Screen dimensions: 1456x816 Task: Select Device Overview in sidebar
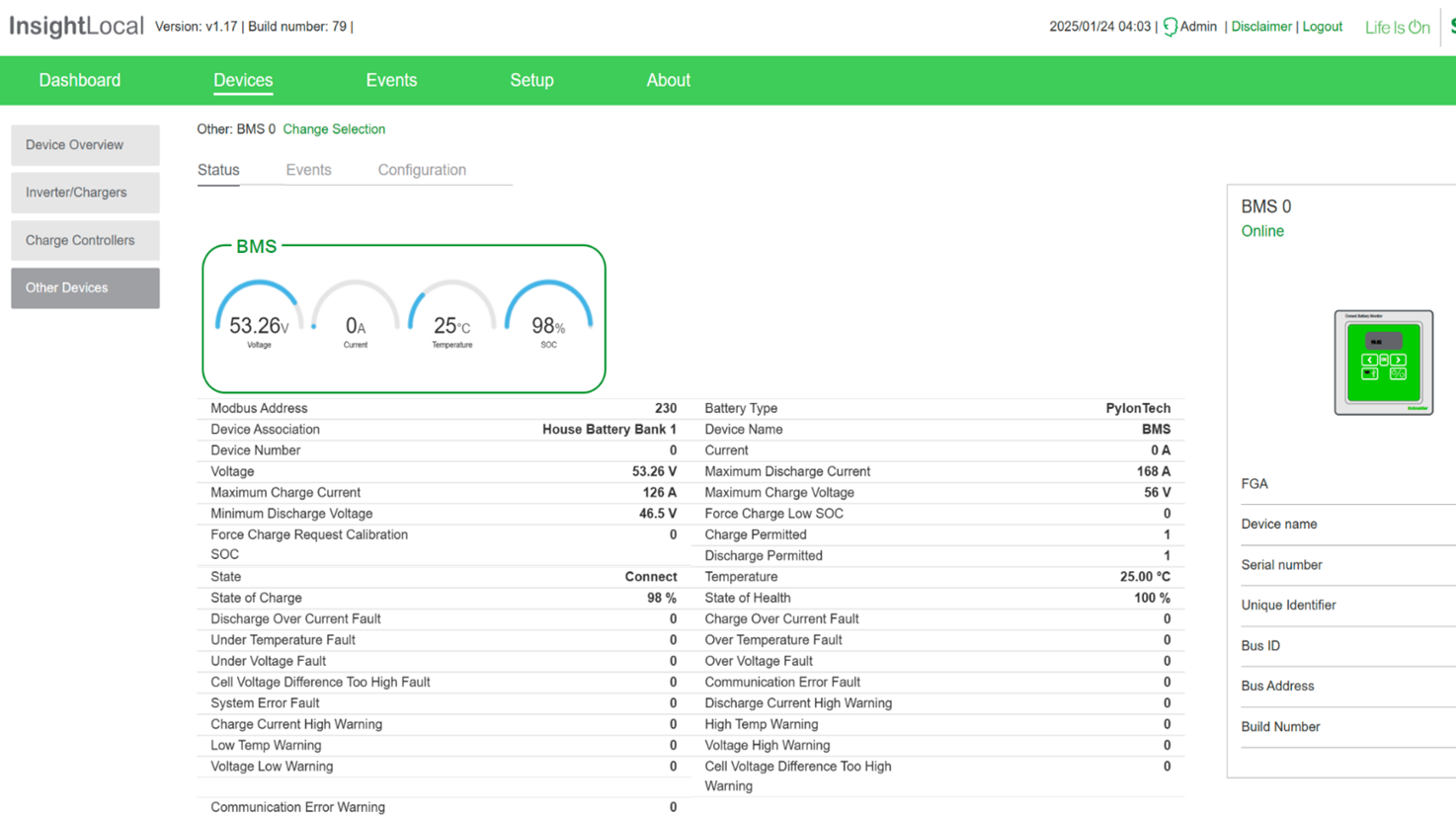(x=85, y=145)
